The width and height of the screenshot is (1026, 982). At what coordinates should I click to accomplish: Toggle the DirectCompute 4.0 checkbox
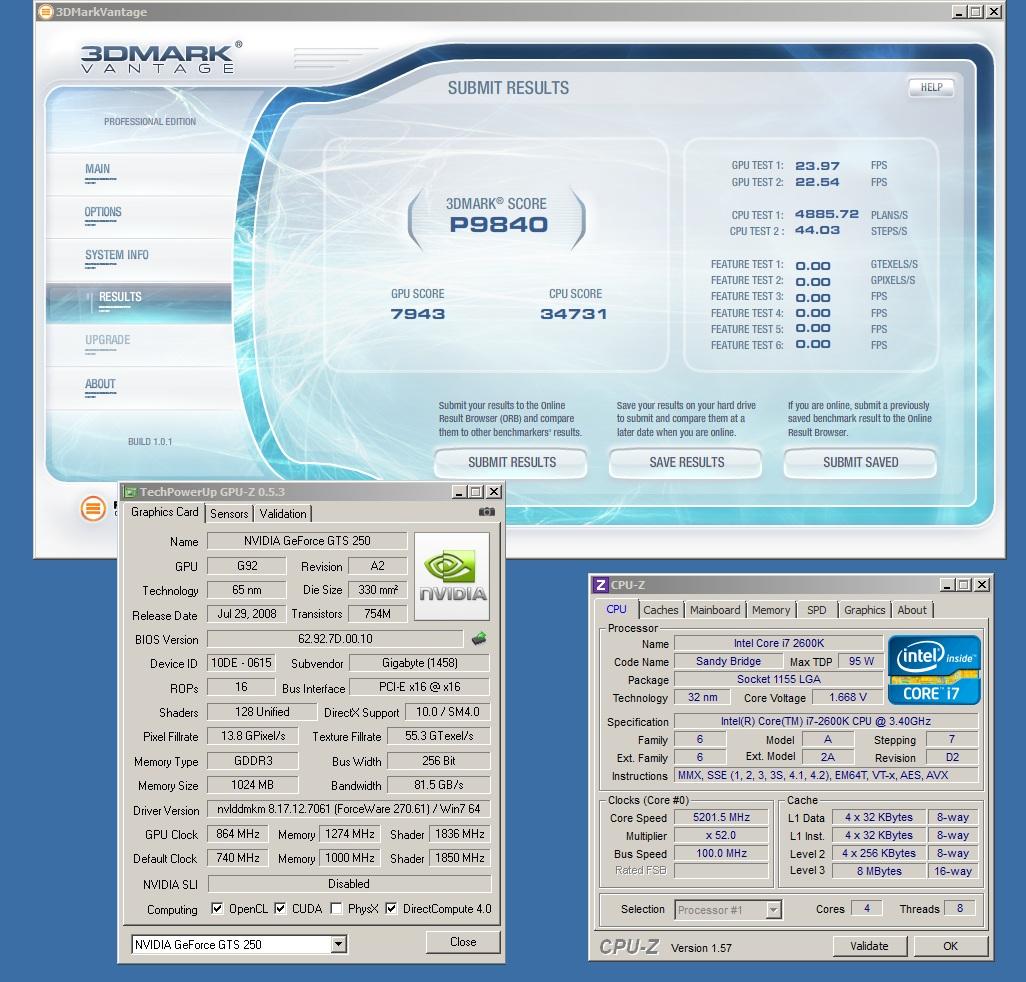(391, 908)
